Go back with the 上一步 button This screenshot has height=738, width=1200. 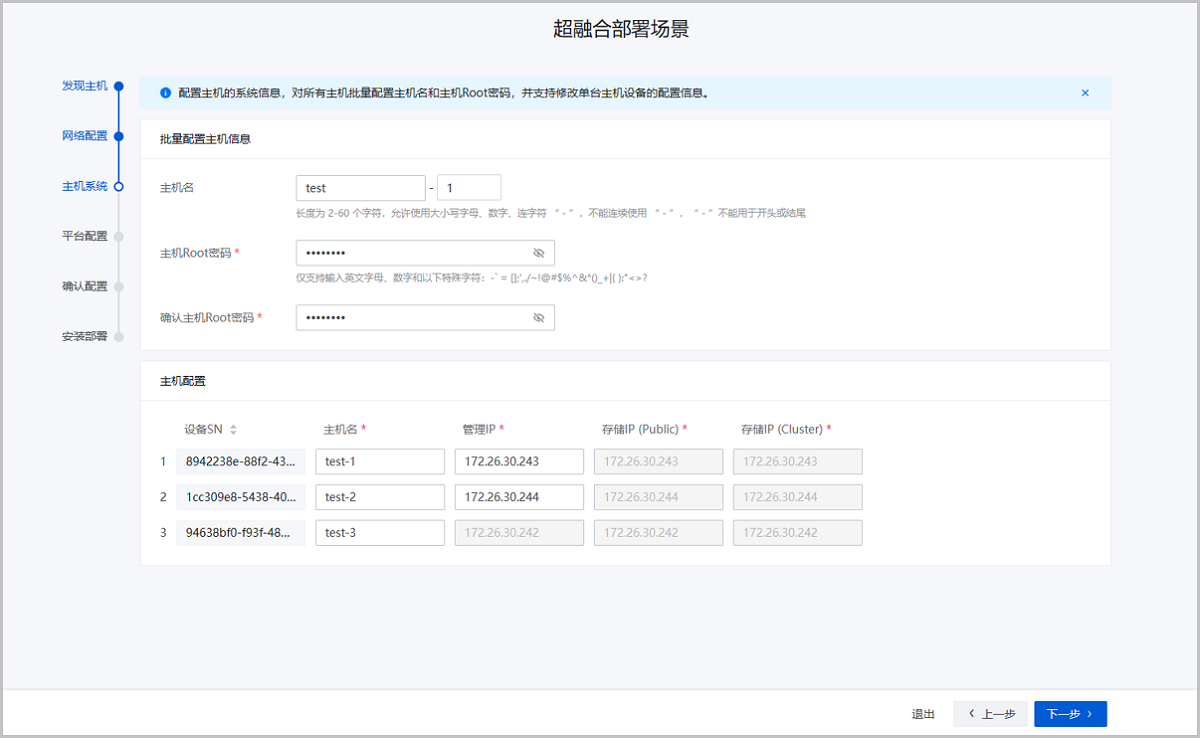(990, 714)
